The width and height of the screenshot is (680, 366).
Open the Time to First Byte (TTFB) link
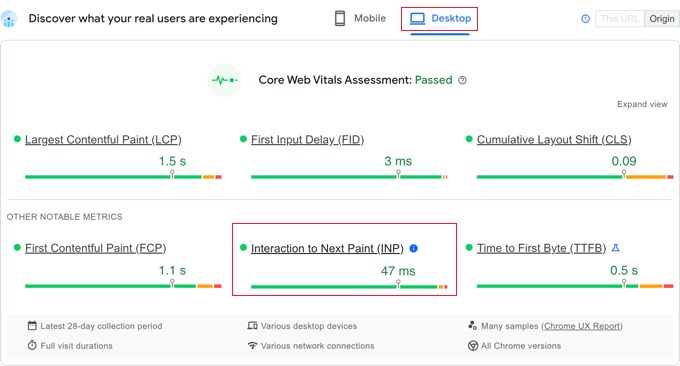click(x=541, y=248)
